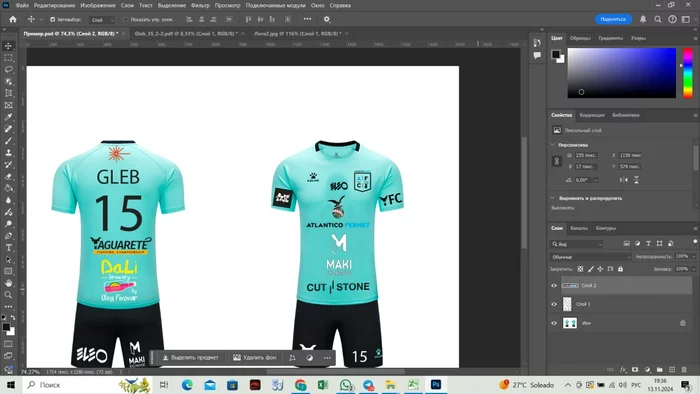700x394 pixels.
Task: Click the Home icon in options bar
Action: (13, 19)
